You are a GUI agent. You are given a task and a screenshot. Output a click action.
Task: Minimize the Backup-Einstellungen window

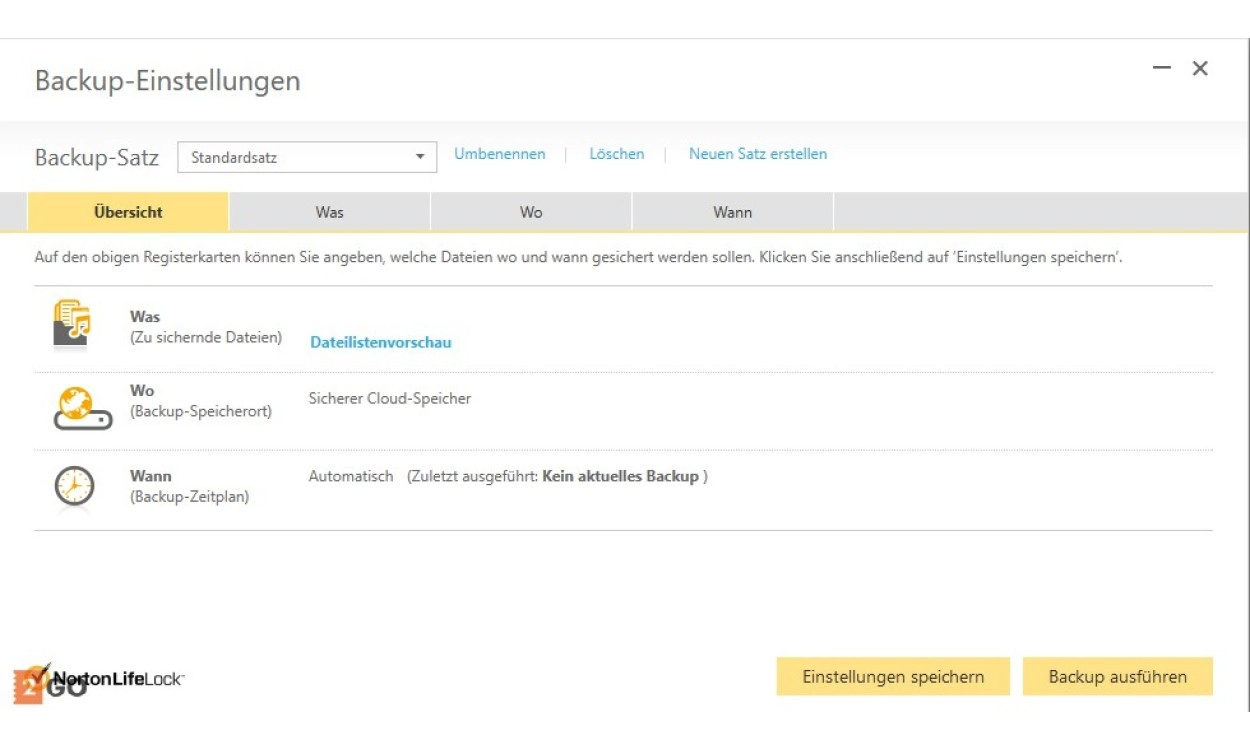(x=1161, y=68)
